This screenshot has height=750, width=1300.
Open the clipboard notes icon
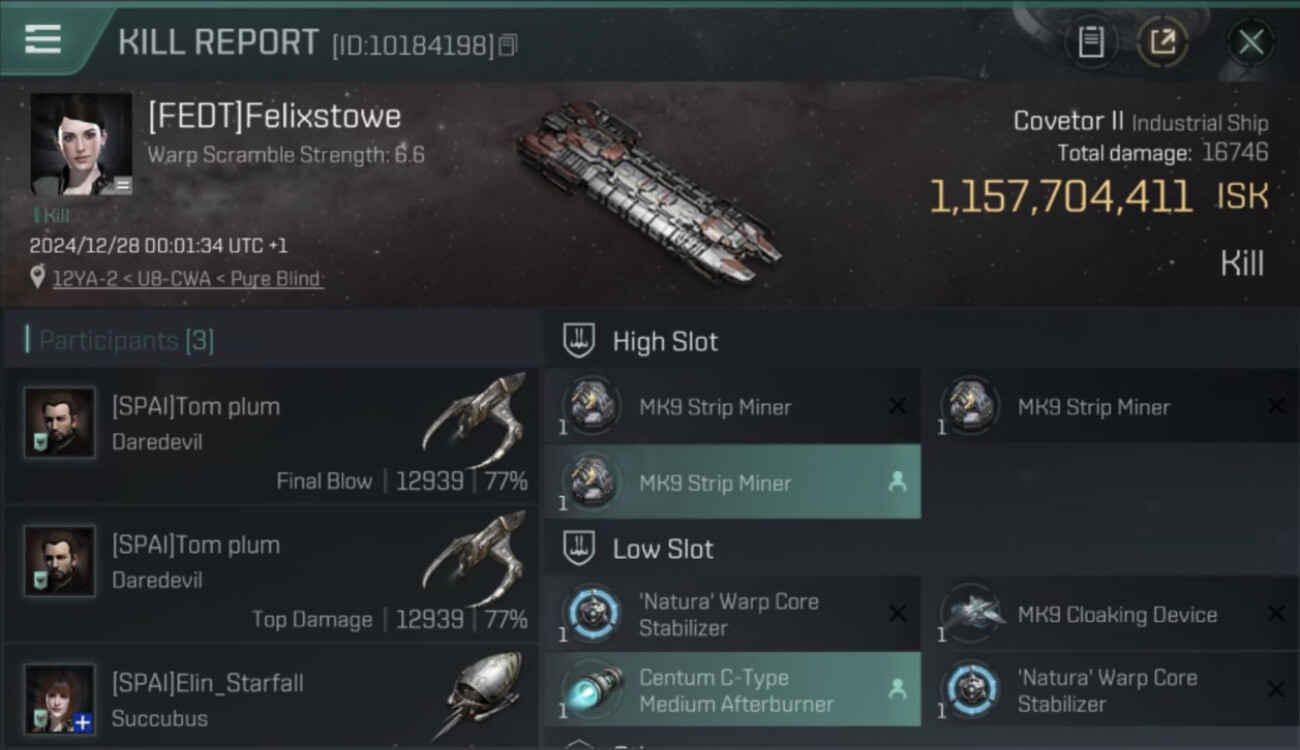(1091, 42)
